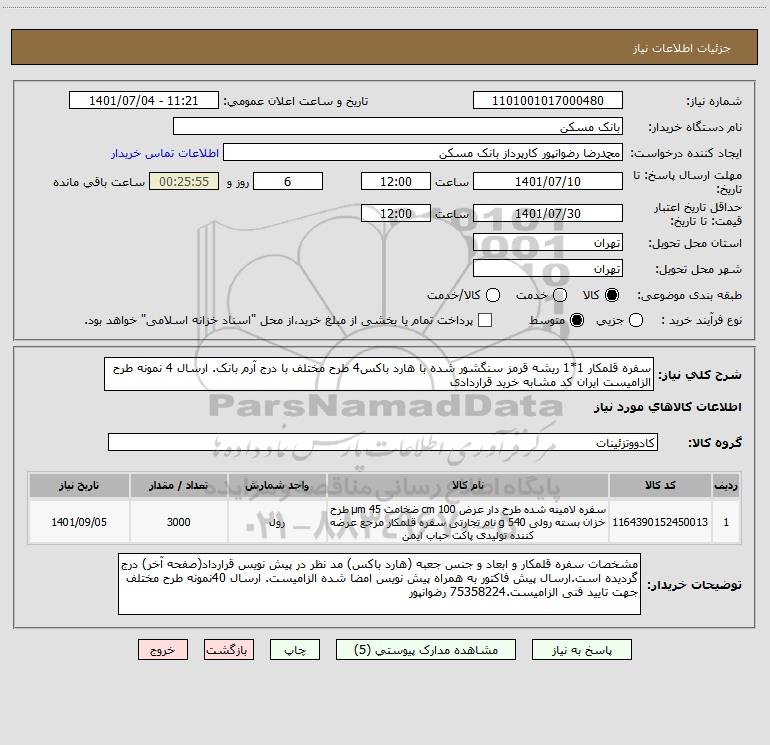
Task: Click the بازگشت back button
Action: (229, 650)
